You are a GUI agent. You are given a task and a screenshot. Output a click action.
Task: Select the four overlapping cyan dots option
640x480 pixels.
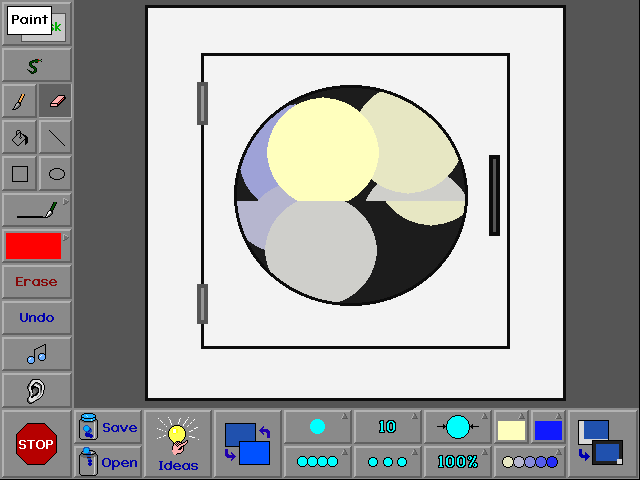tap(317, 462)
